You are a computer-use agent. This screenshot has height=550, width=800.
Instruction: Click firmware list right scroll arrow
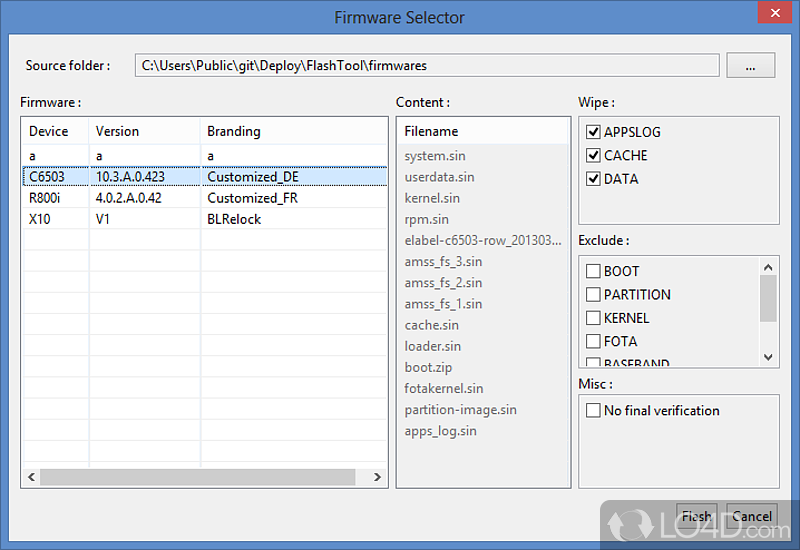click(378, 478)
